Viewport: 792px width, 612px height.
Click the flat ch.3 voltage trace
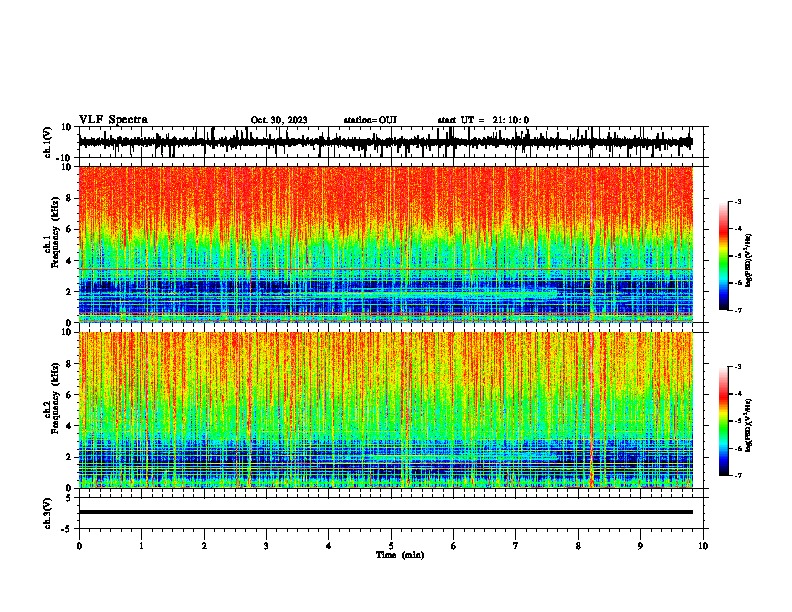385,512
